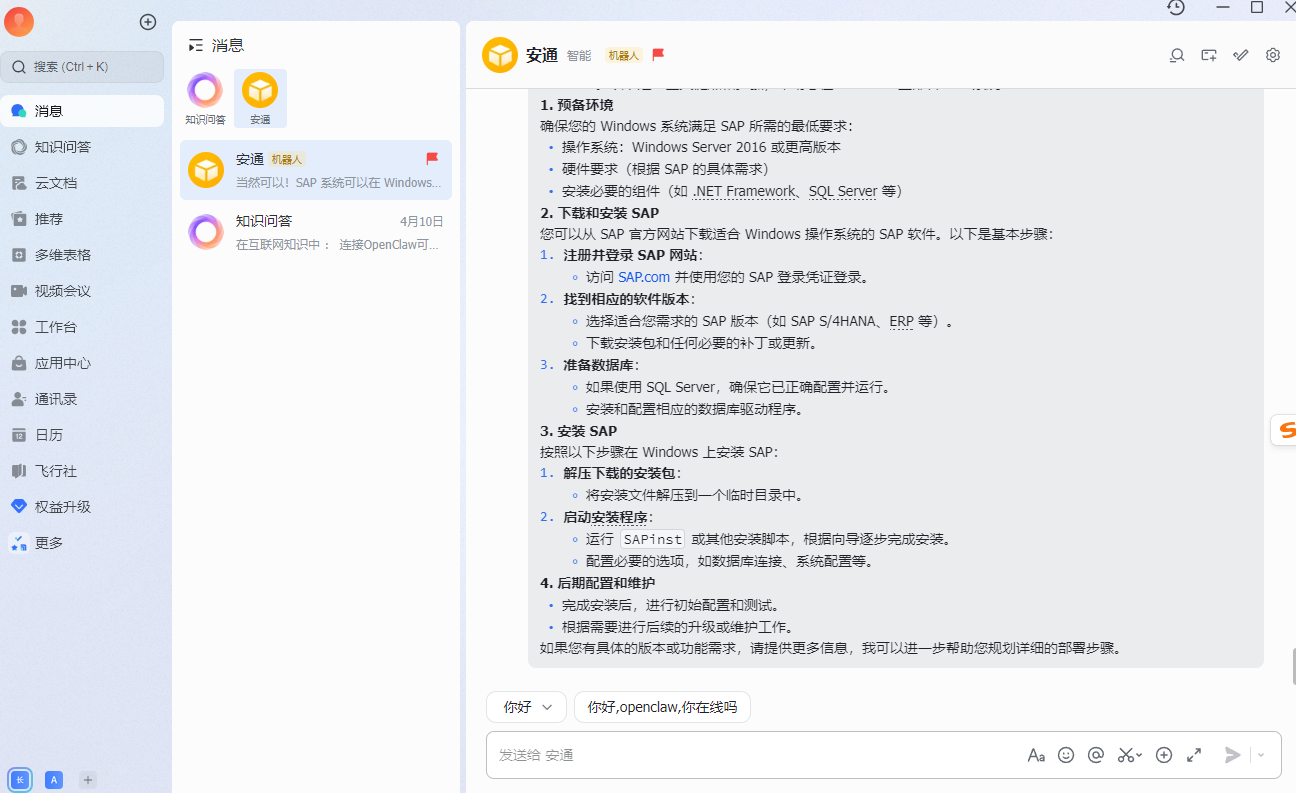The width and height of the screenshot is (1296, 793).
Task: Open the 消息 sidebar tab
Action: [x=83, y=111]
